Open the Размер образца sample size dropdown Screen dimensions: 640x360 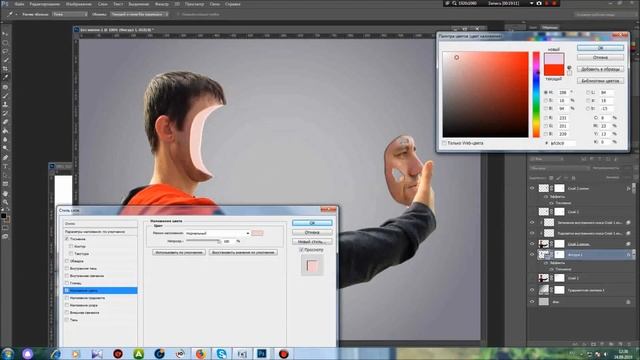pos(70,14)
